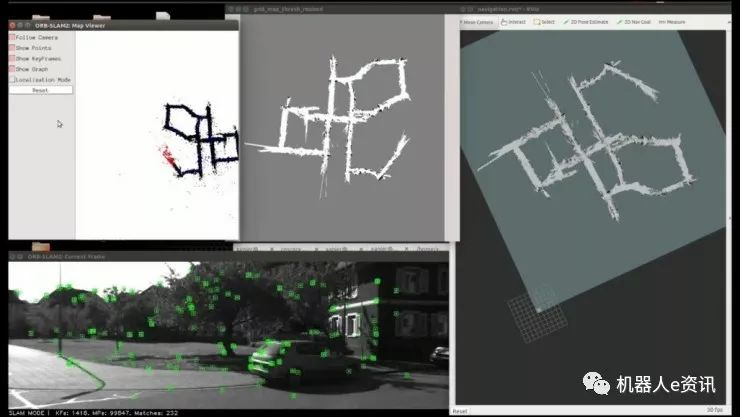Open the desktop folder icon above Current Frame
The image size is (740, 417).
pyautogui.click(x=41, y=247)
